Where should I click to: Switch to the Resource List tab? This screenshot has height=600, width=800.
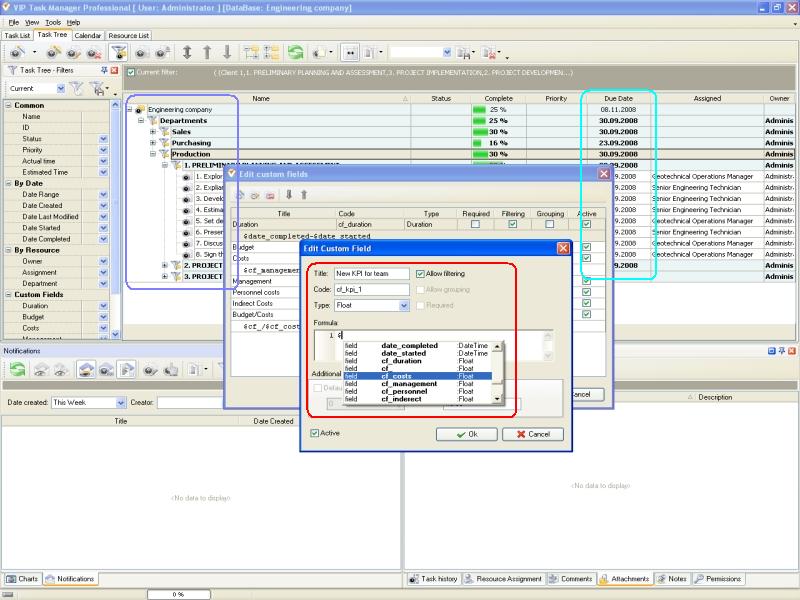(x=129, y=36)
